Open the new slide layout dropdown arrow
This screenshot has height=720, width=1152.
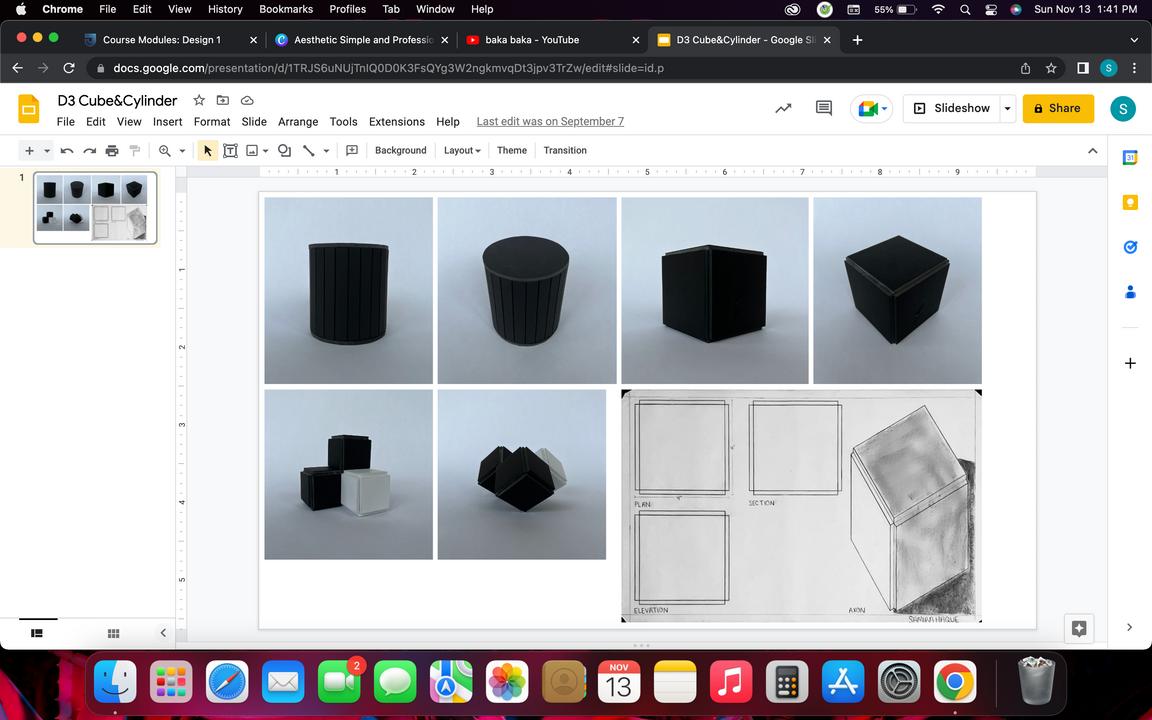click(47, 151)
